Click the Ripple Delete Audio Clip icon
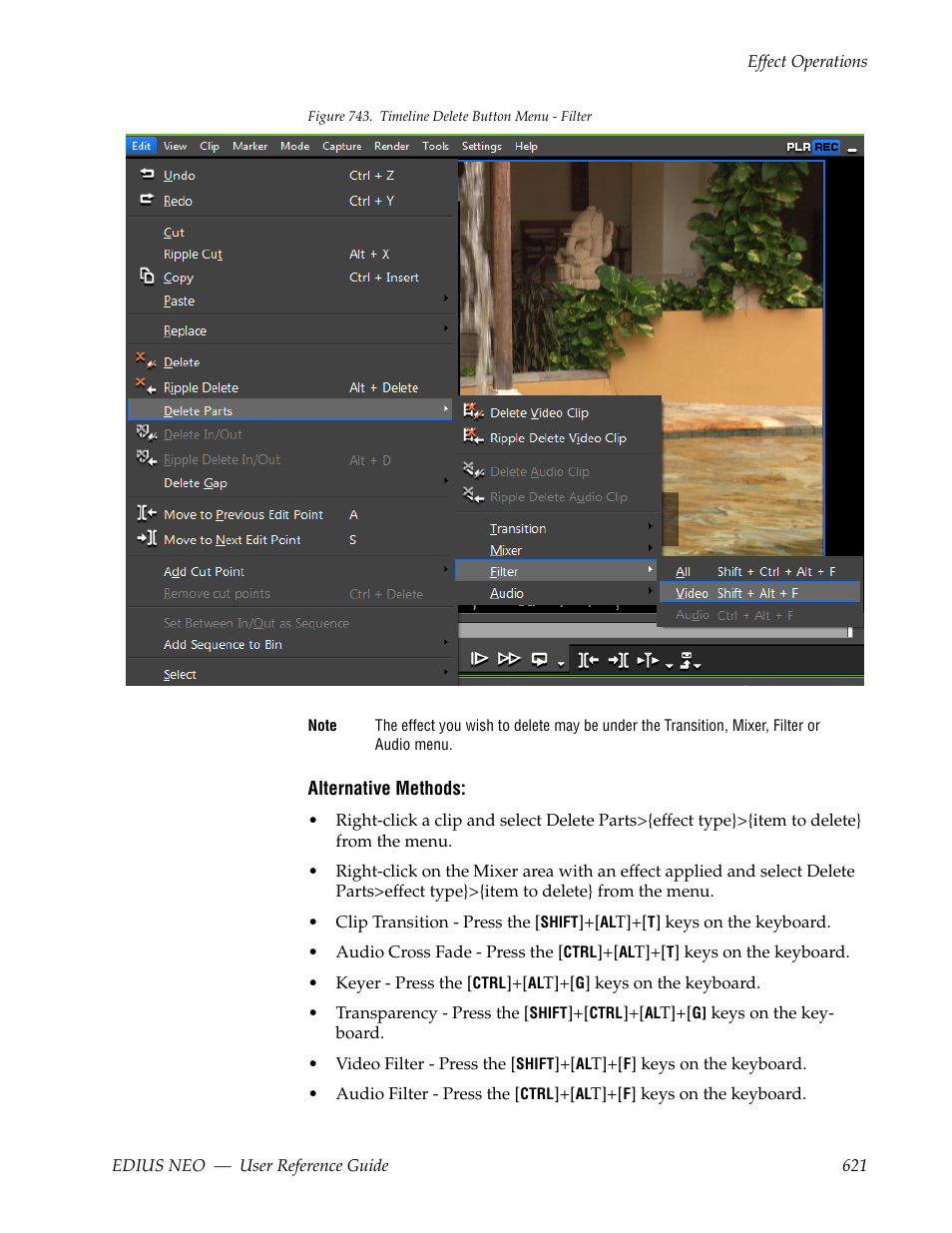The image size is (952, 1233). tap(473, 495)
